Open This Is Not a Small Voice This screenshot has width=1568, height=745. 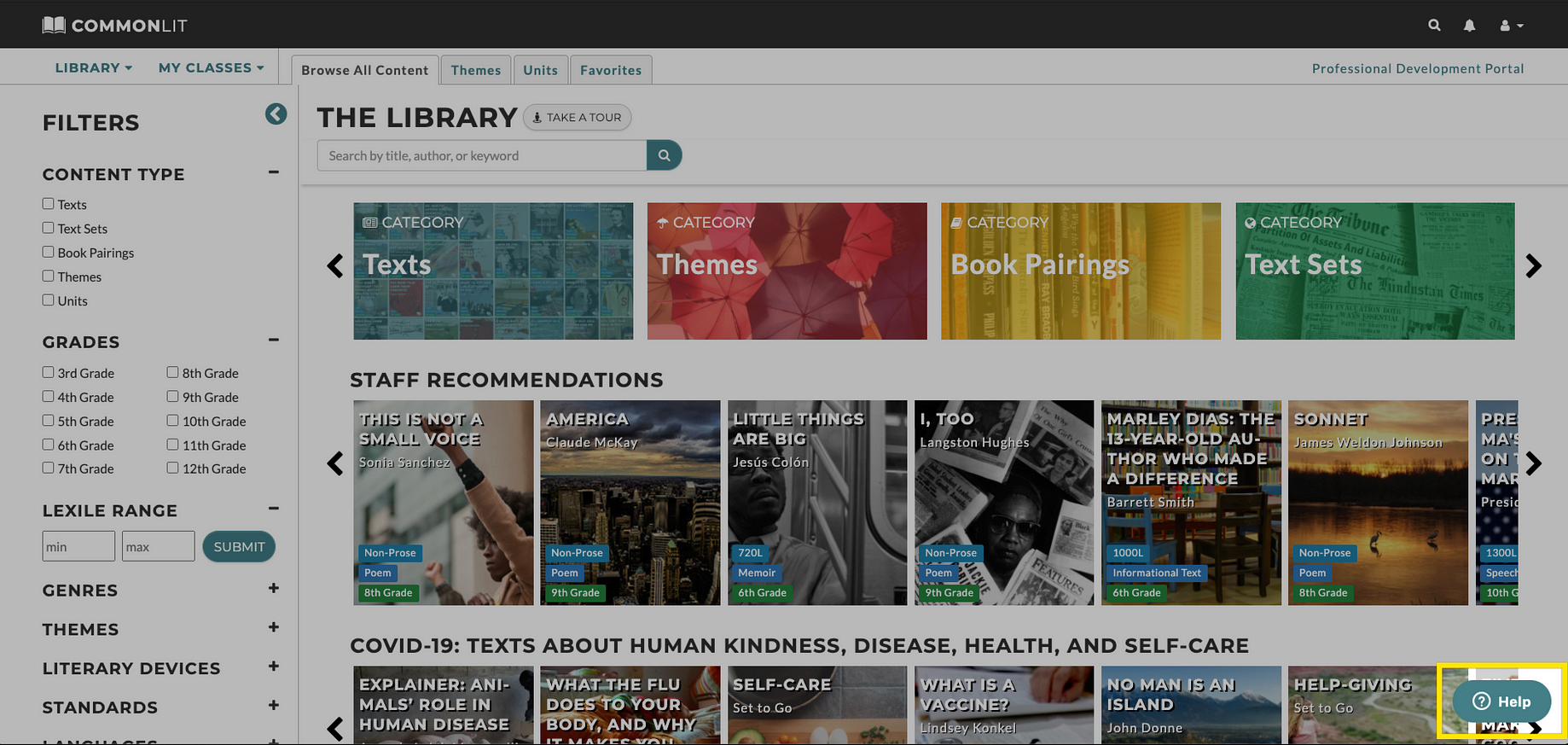point(444,503)
